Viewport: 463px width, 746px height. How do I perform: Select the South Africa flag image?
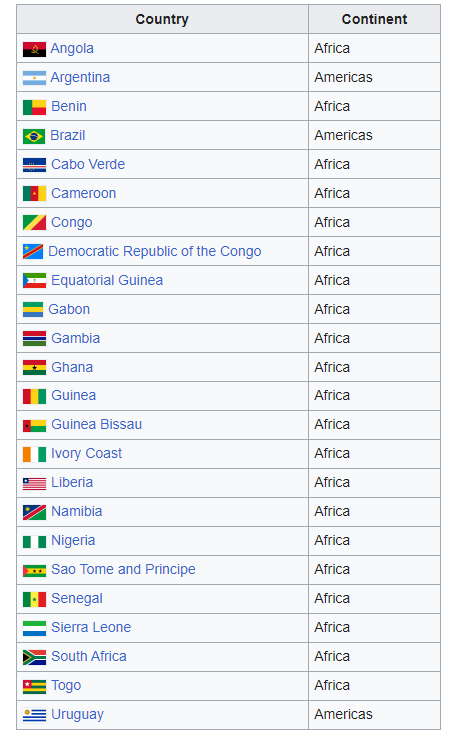[x=34, y=658]
